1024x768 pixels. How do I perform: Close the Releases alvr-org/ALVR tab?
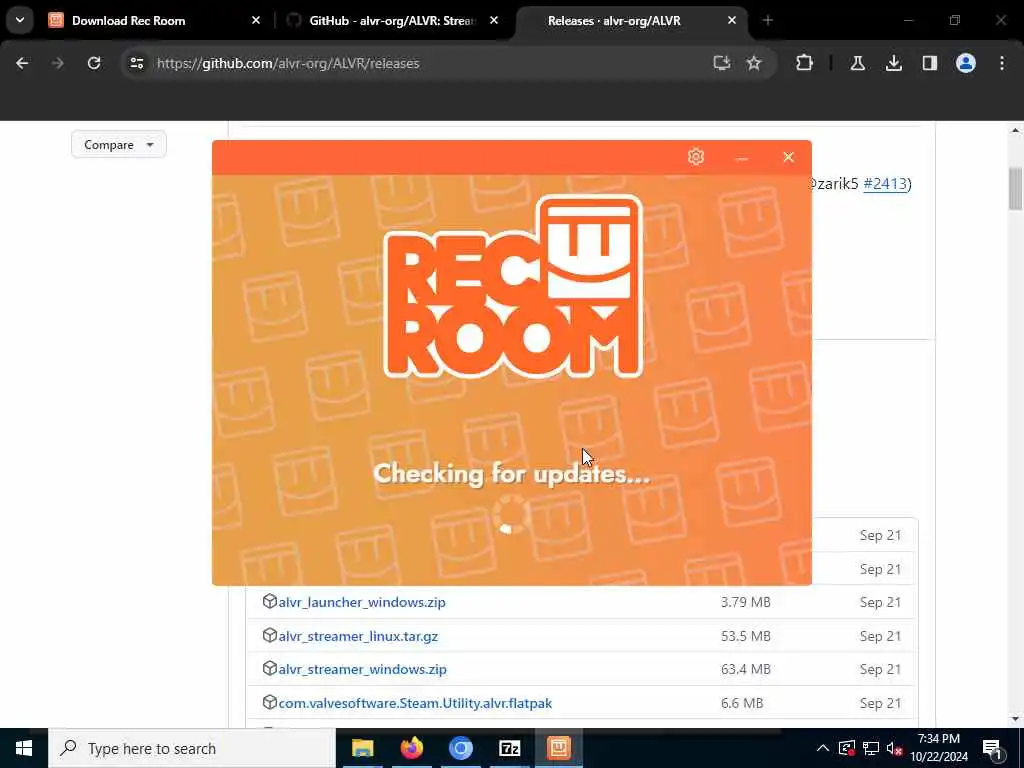coord(732,21)
